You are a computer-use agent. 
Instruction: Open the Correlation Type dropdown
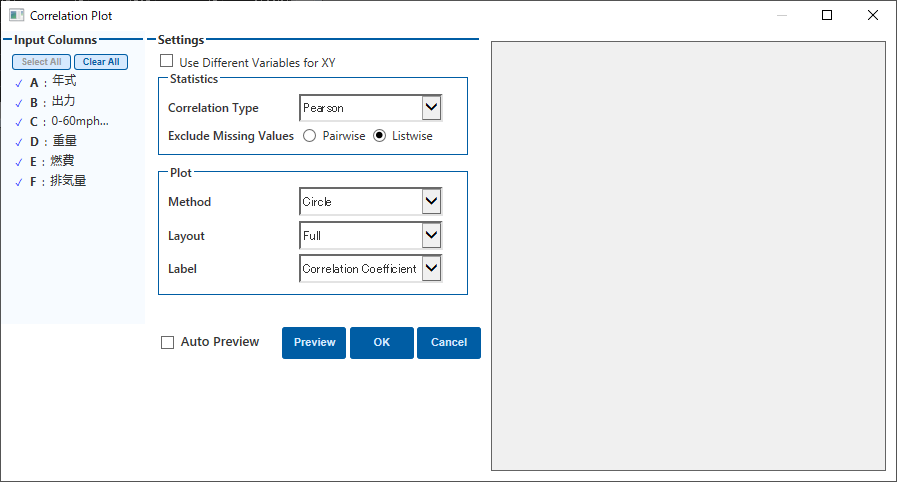[431, 107]
